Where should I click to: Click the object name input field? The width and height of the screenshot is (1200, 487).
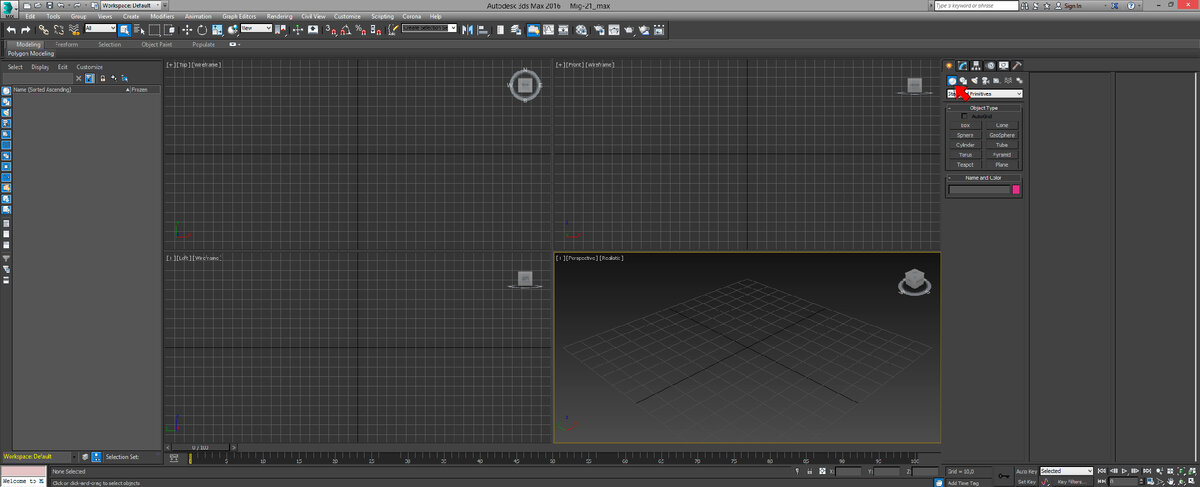click(x=980, y=189)
